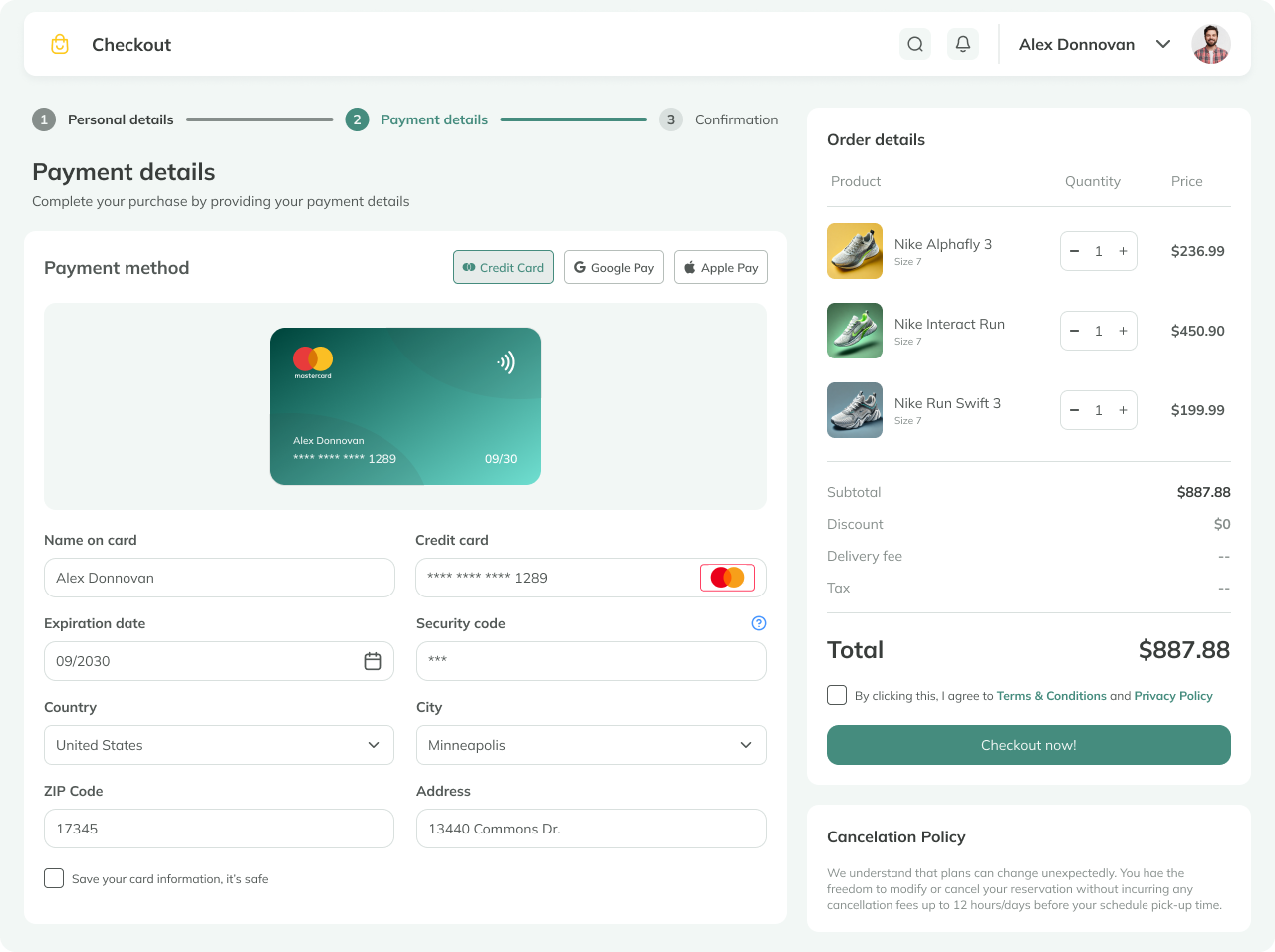Select step 2 Payment details
The height and width of the screenshot is (952, 1275).
416,119
